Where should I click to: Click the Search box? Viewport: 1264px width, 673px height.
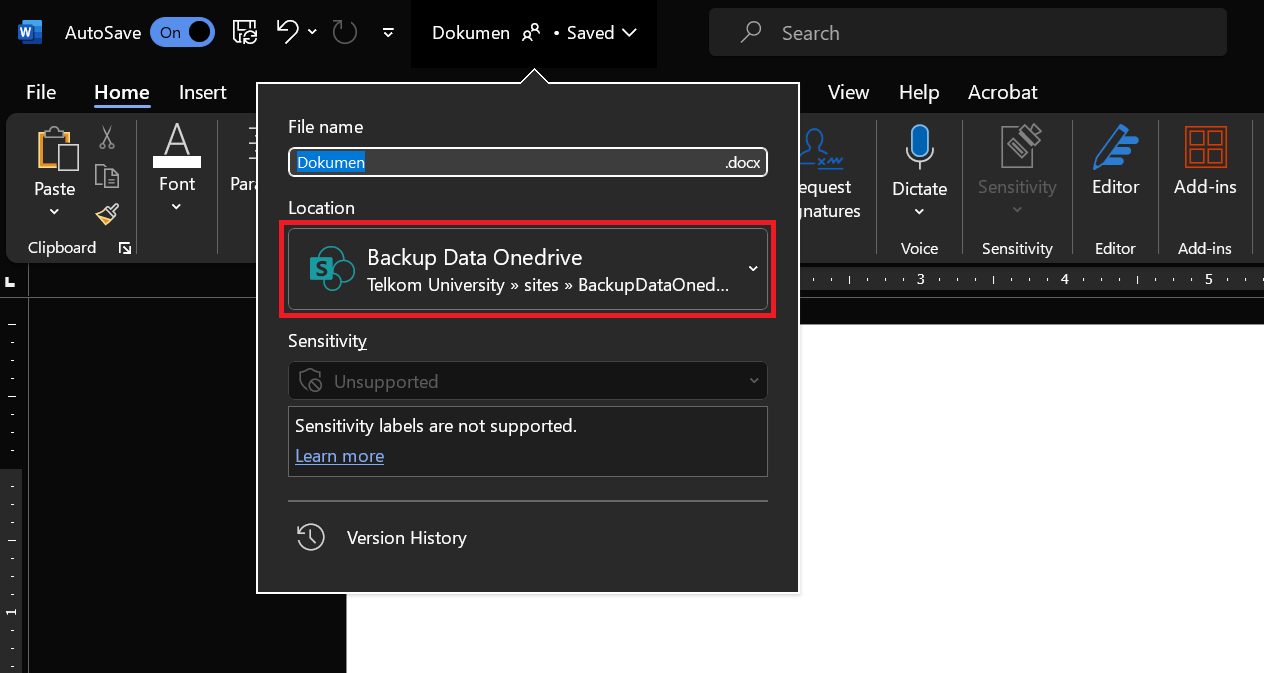click(x=967, y=33)
